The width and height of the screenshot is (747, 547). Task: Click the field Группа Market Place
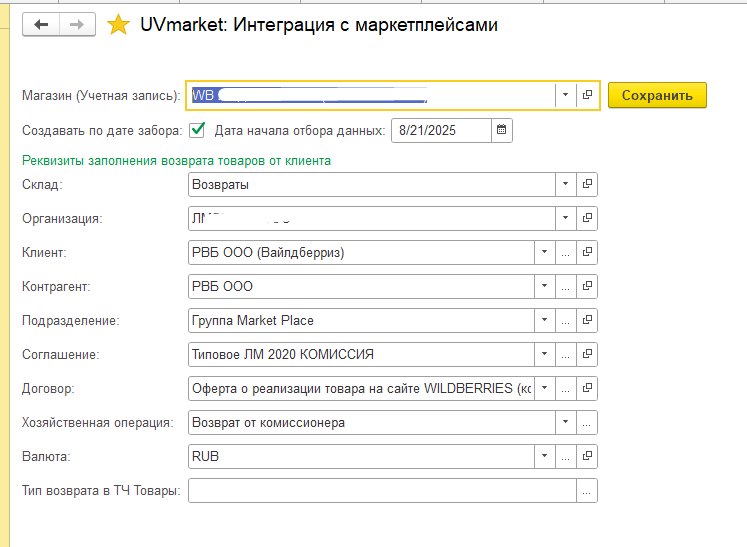pos(361,320)
